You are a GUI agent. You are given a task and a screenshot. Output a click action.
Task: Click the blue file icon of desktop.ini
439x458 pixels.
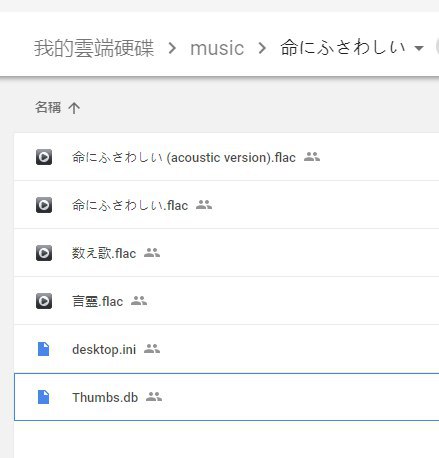44,349
